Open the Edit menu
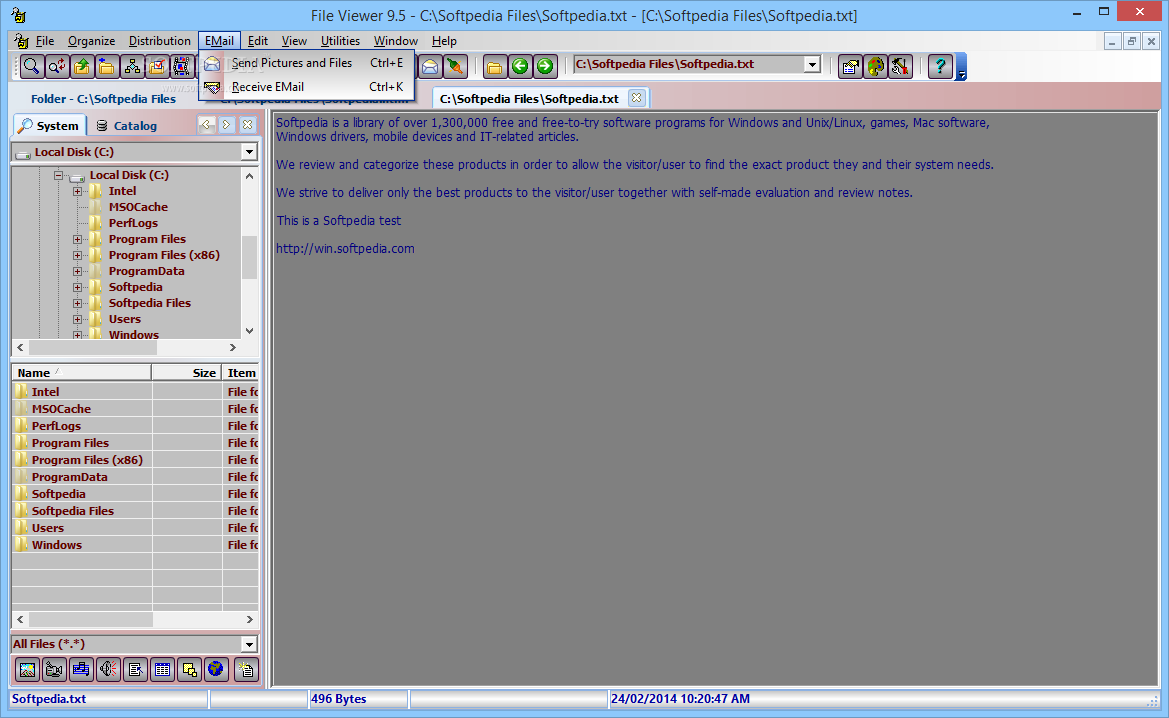The image size is (1169, 718). [257, 41]
